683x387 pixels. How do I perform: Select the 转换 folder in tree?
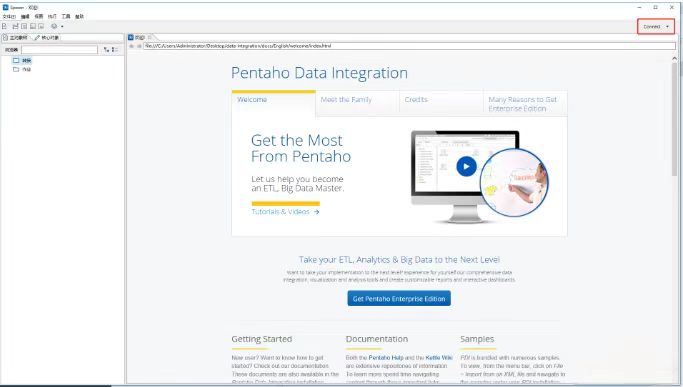pos(22,61)
